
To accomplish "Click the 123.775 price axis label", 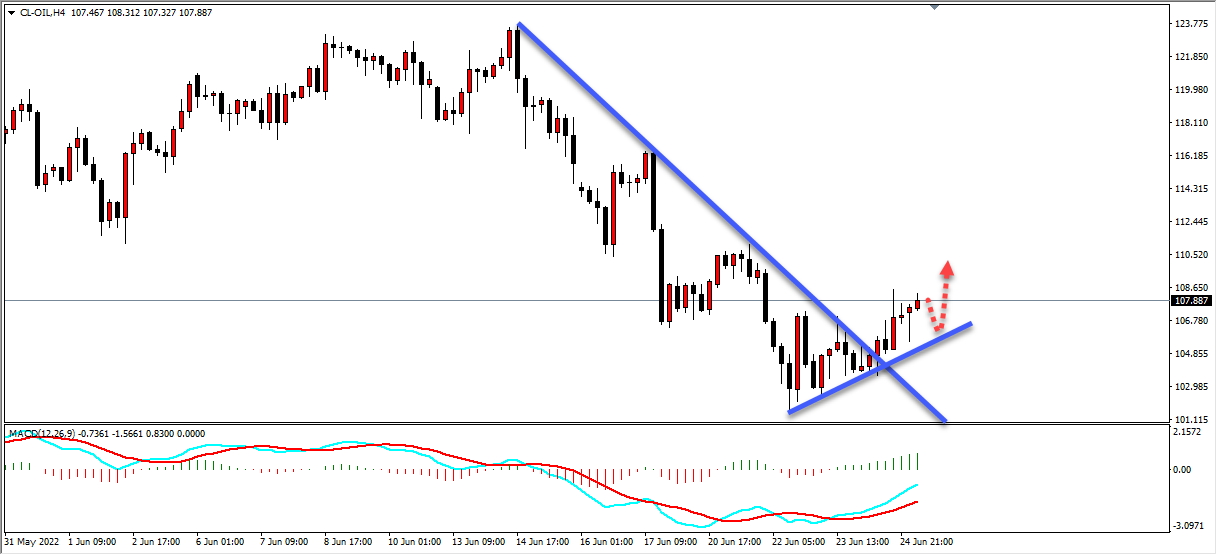I will [x=1190, y=23].
